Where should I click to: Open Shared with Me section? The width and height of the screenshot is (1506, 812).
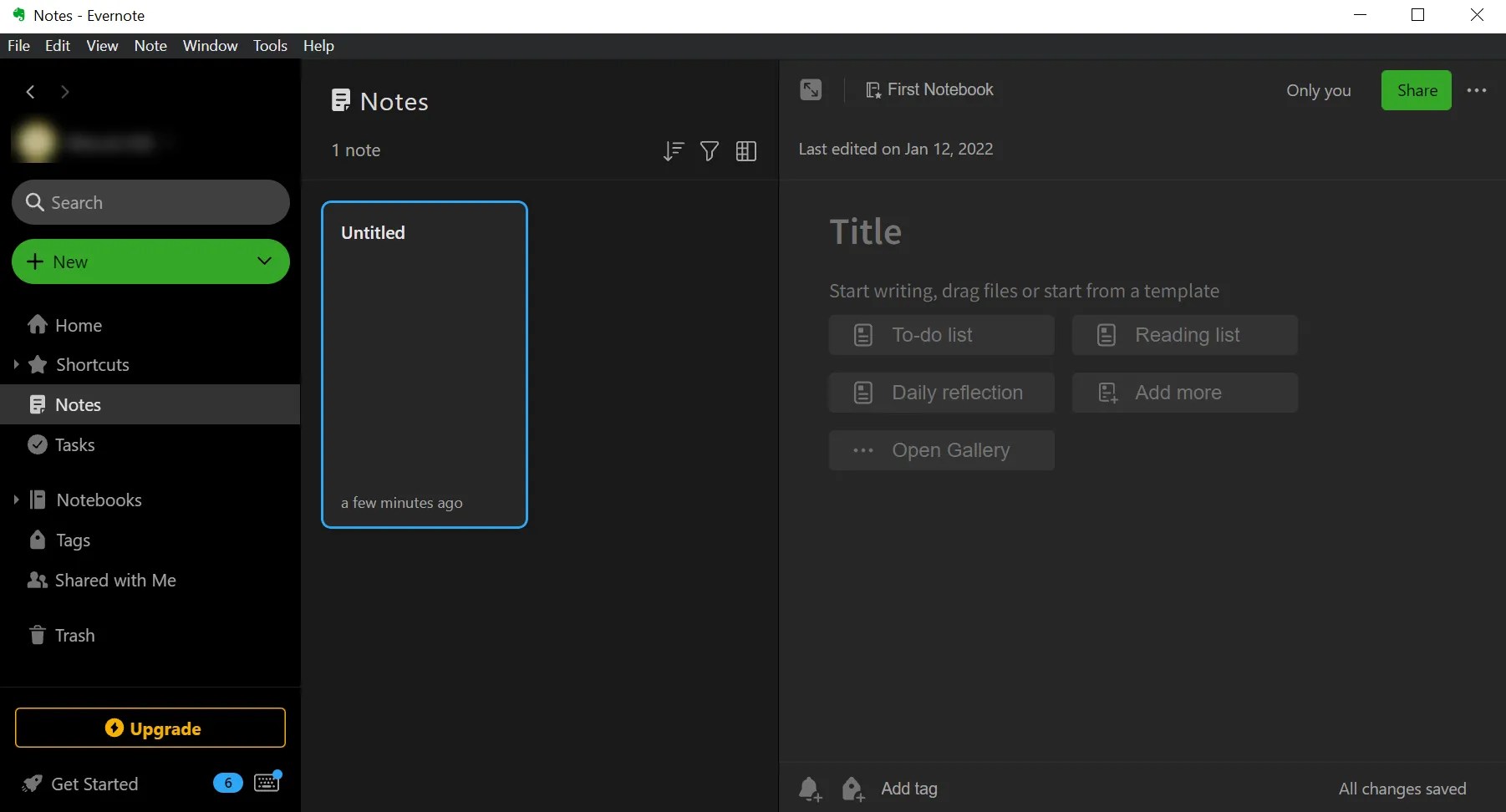[115, 580]
